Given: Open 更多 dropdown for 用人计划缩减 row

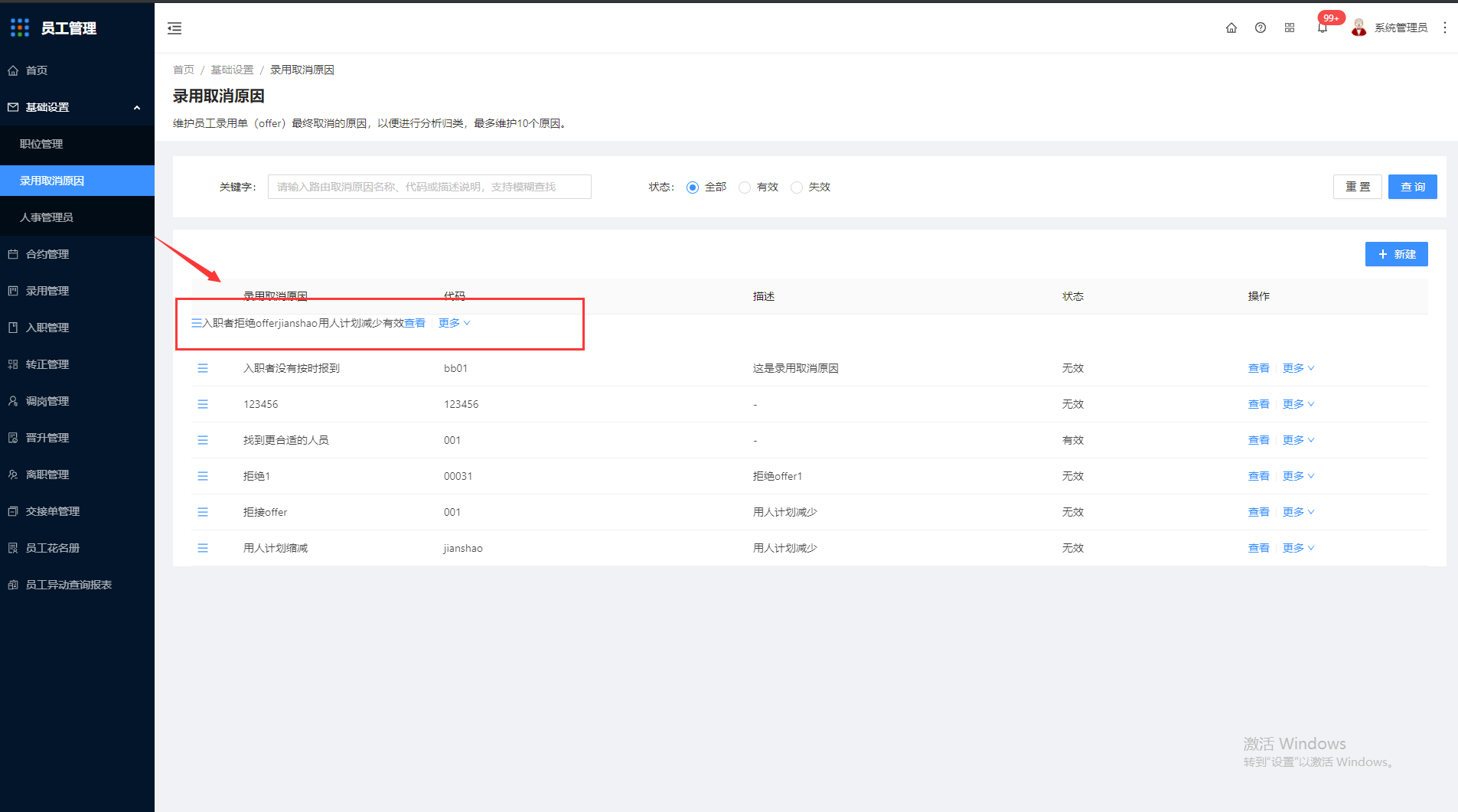Looking at the screenshot, I should [1298, 548].
